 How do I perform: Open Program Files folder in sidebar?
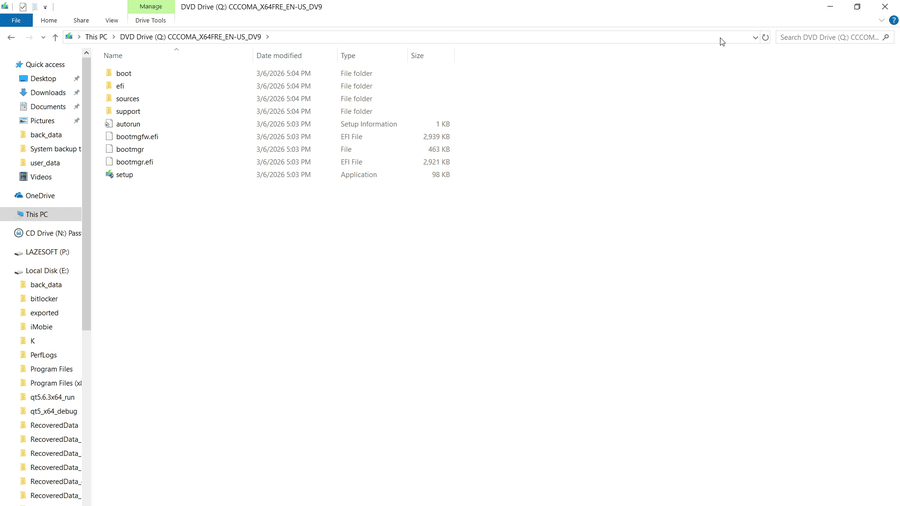pyautogui.click(x=51, y=369)
